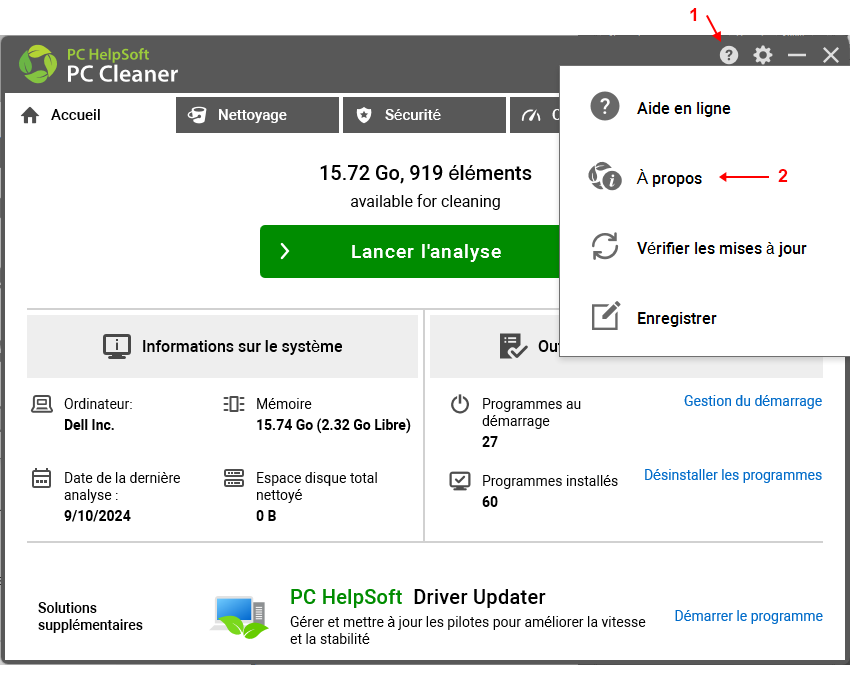Close the PC Cleaner window
Image resolution: width=850 pixels, height=700 pixels.
point(830,55)
